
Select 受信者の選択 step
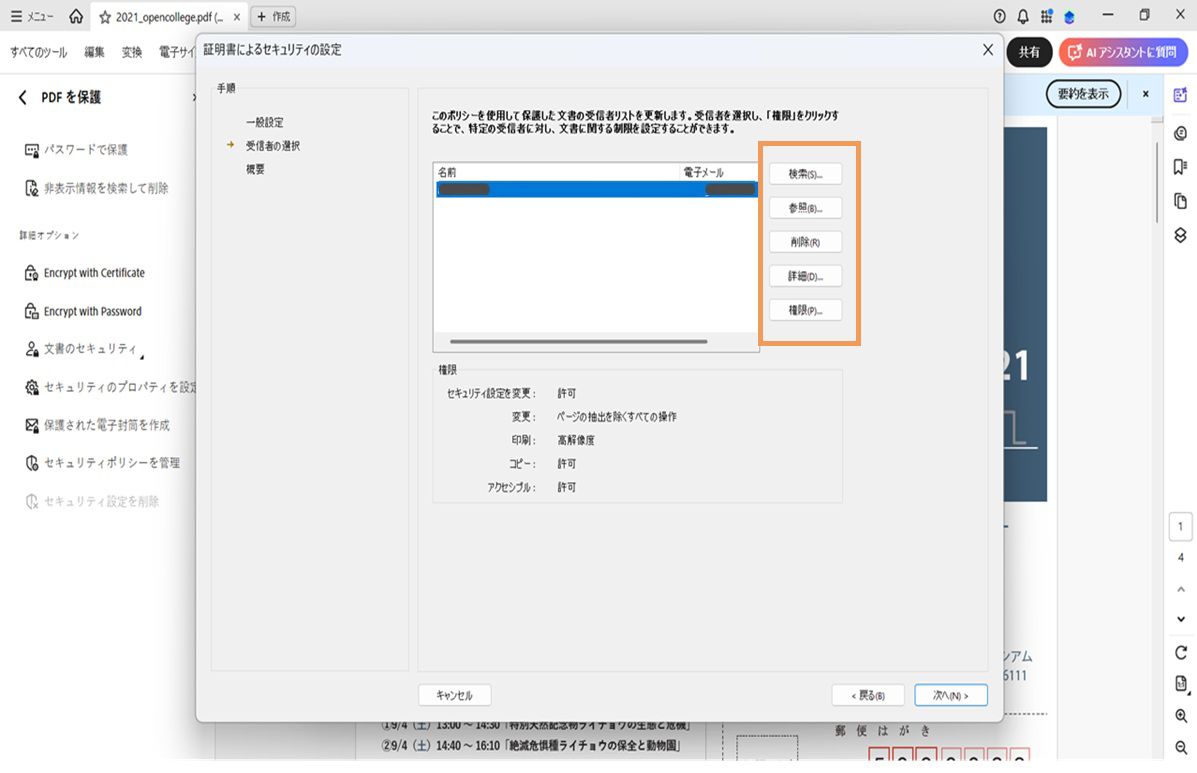(x=273, y=146)
